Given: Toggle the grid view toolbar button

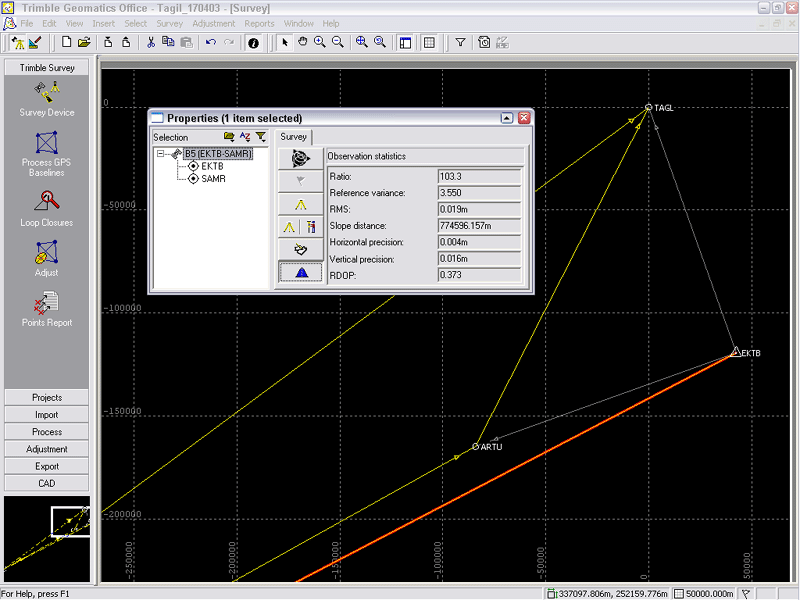Looking at the screenshot, I should [x=429, y=43].
